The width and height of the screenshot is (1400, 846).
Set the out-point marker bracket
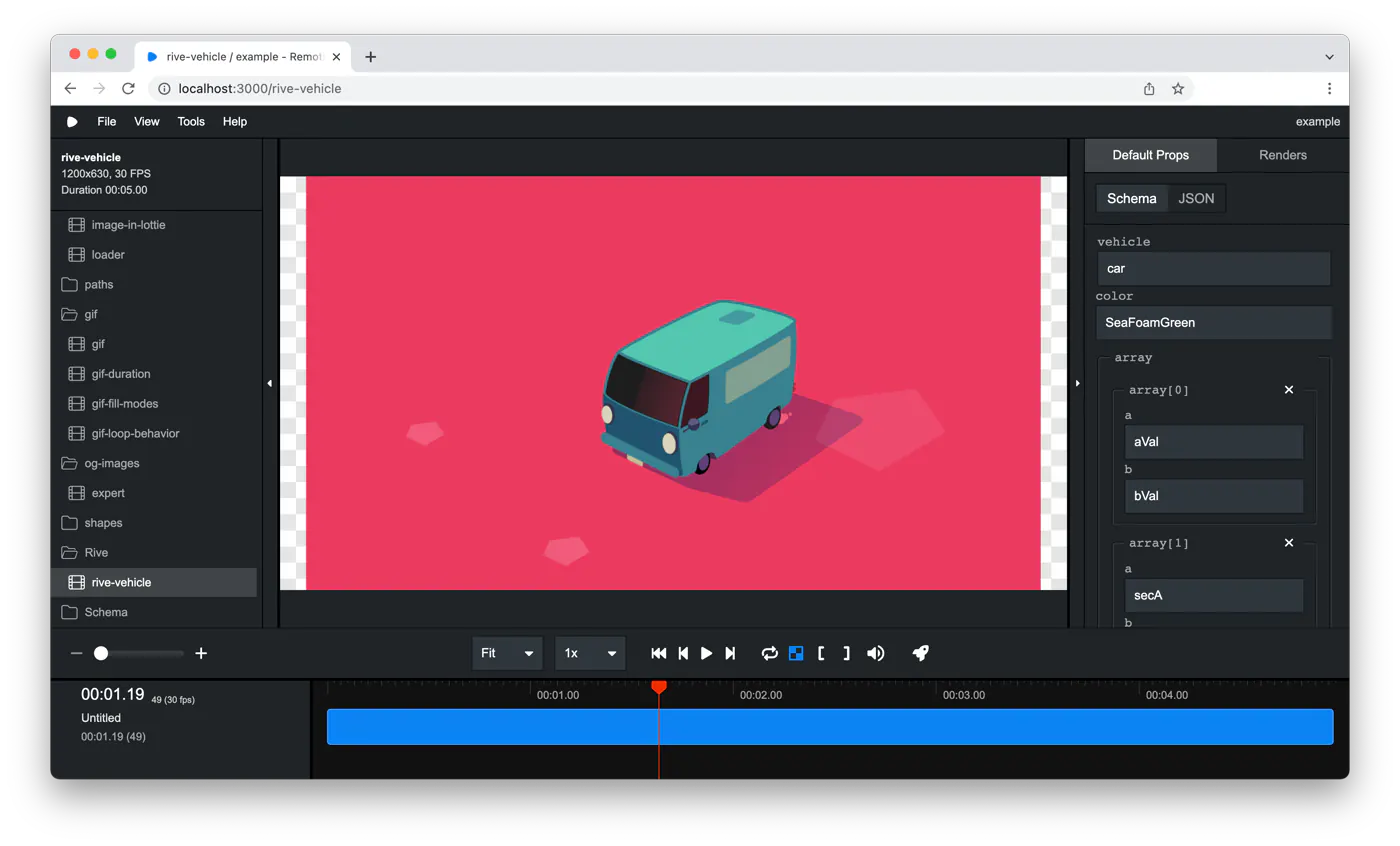pos(846,653)
